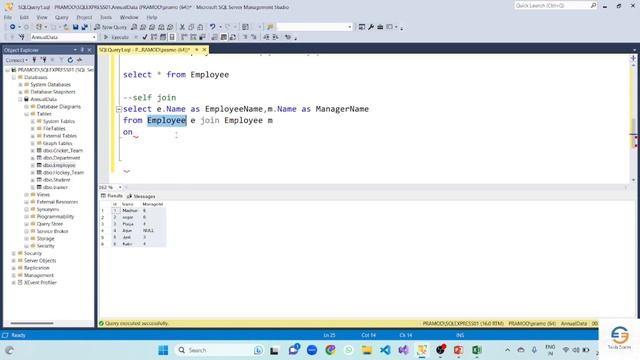Open the editor zoom percentage dropdown
The height and width of the screenshot is (360, 640).
(120, 187)
